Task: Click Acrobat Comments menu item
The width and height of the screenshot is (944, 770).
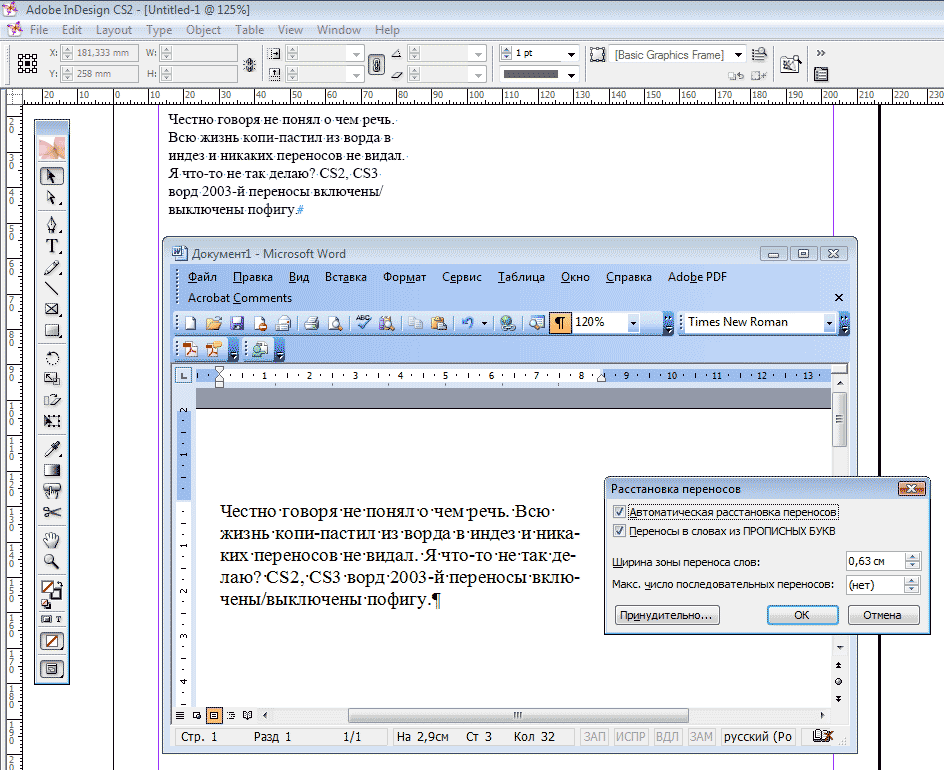Action: (240, 298)
